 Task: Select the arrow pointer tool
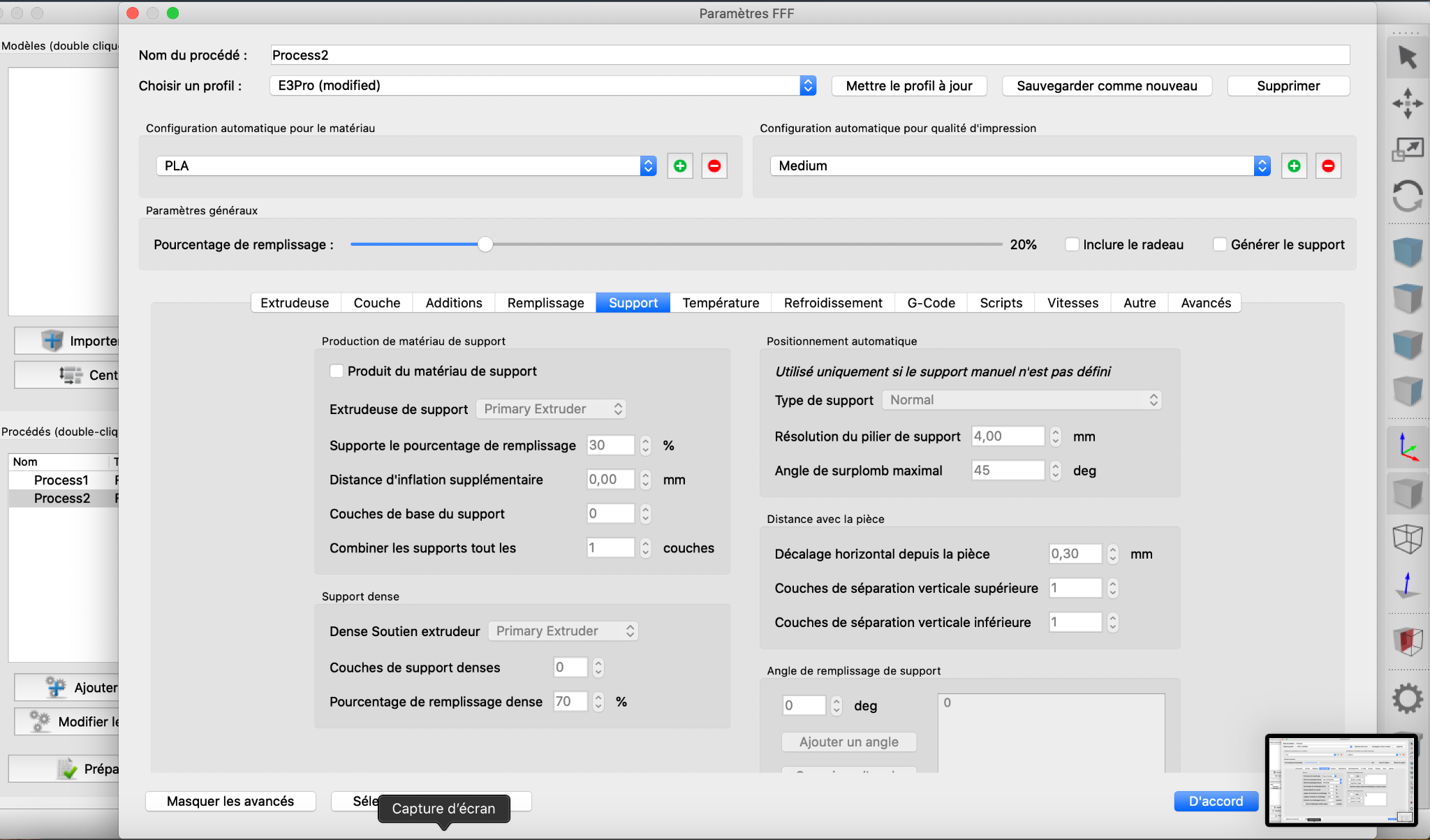1407,57
